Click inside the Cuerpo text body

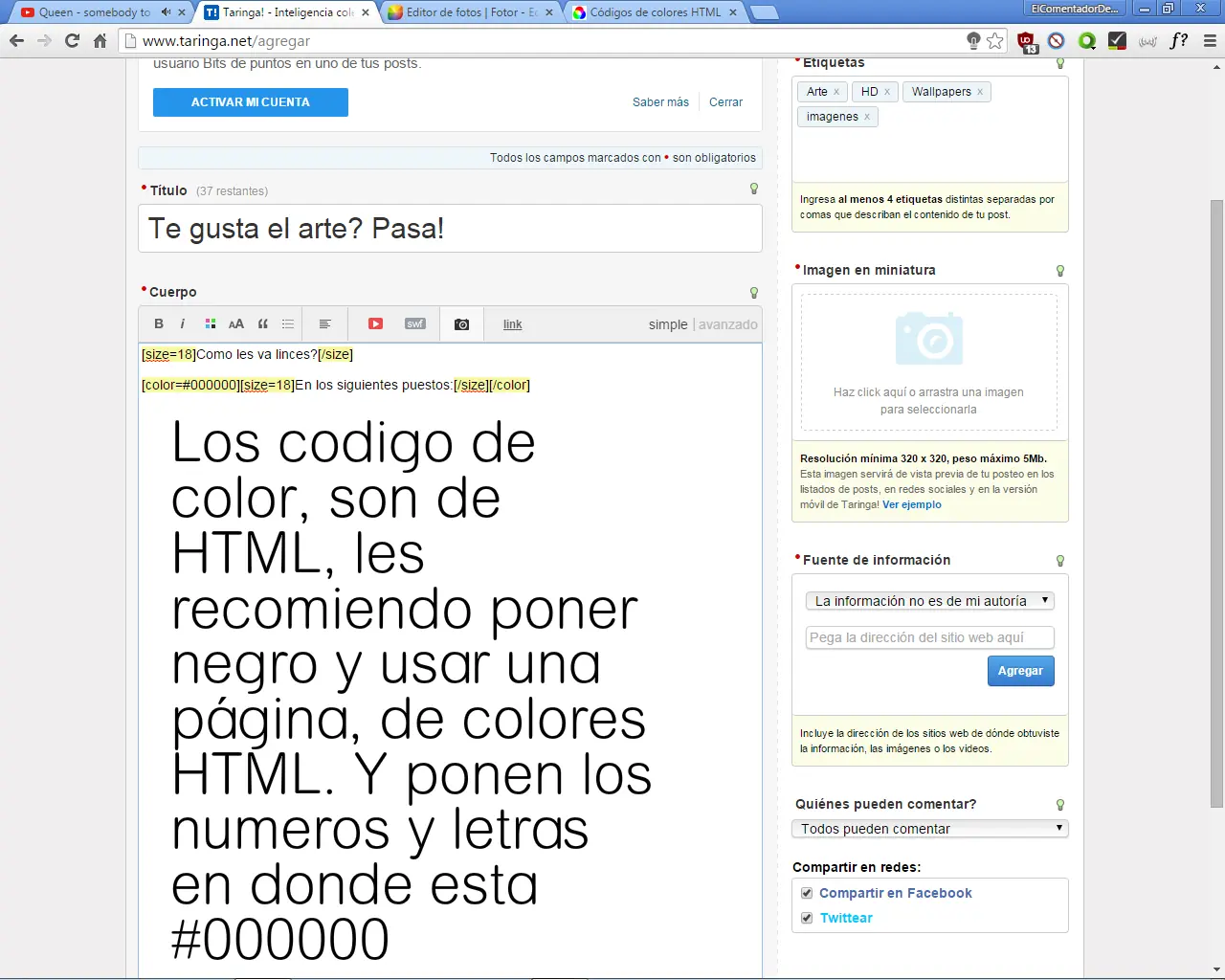(x=450, y=660)
